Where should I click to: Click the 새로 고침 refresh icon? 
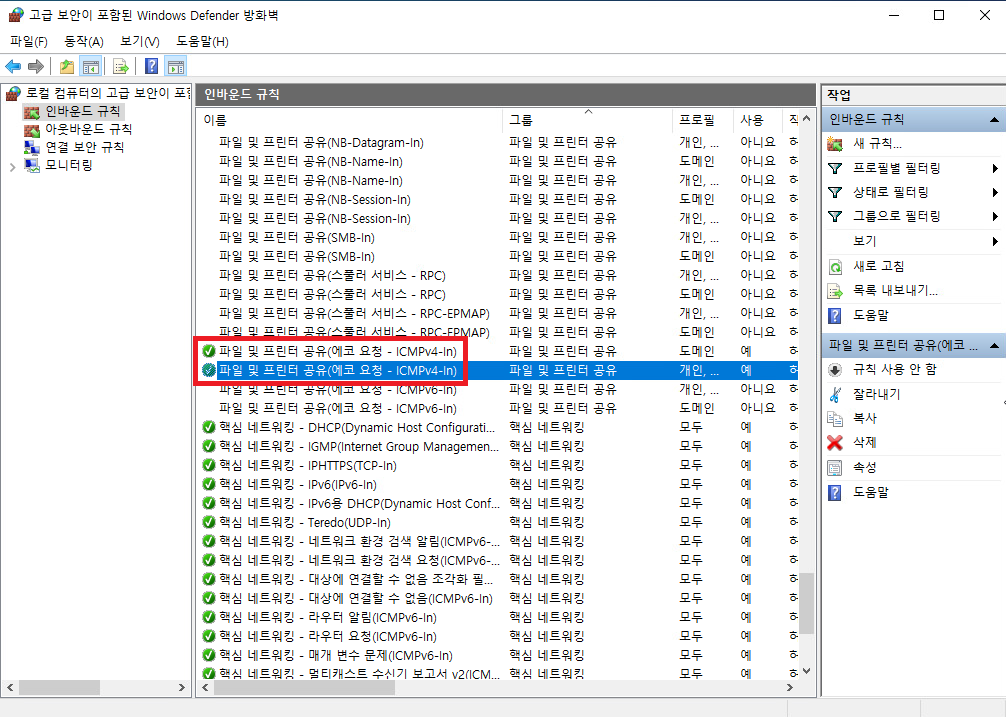[835, 267]
